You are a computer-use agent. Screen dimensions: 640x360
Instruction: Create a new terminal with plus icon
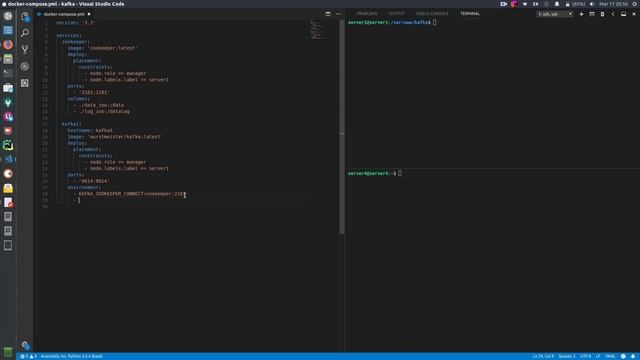click(x=581, y=14)
